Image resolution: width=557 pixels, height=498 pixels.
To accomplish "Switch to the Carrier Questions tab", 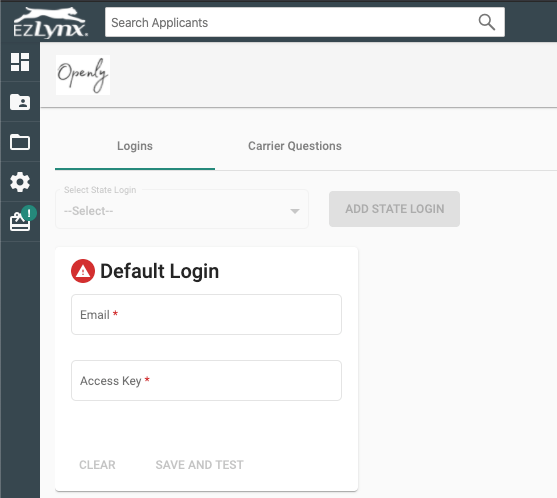I will 295,146.
